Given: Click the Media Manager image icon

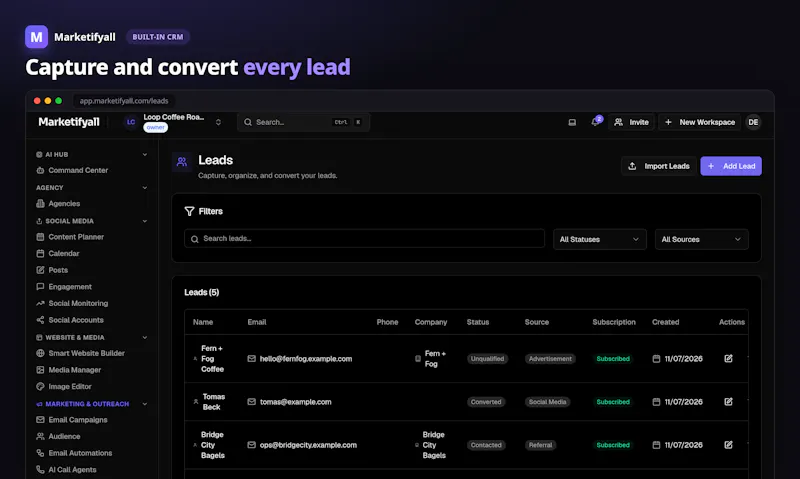Looking at the screenshot, I should (40, 370).
